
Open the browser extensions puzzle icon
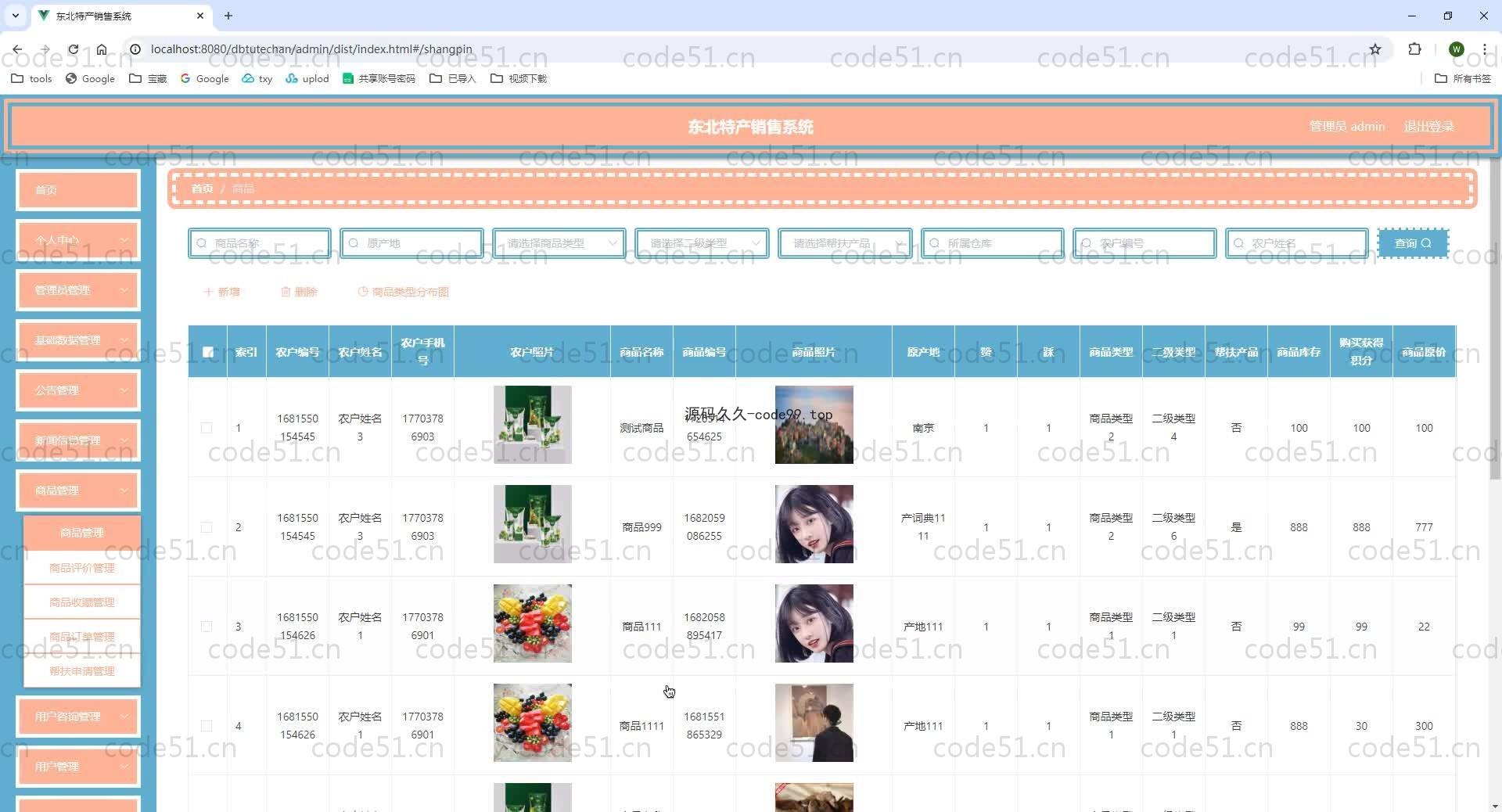(1414, 49)
